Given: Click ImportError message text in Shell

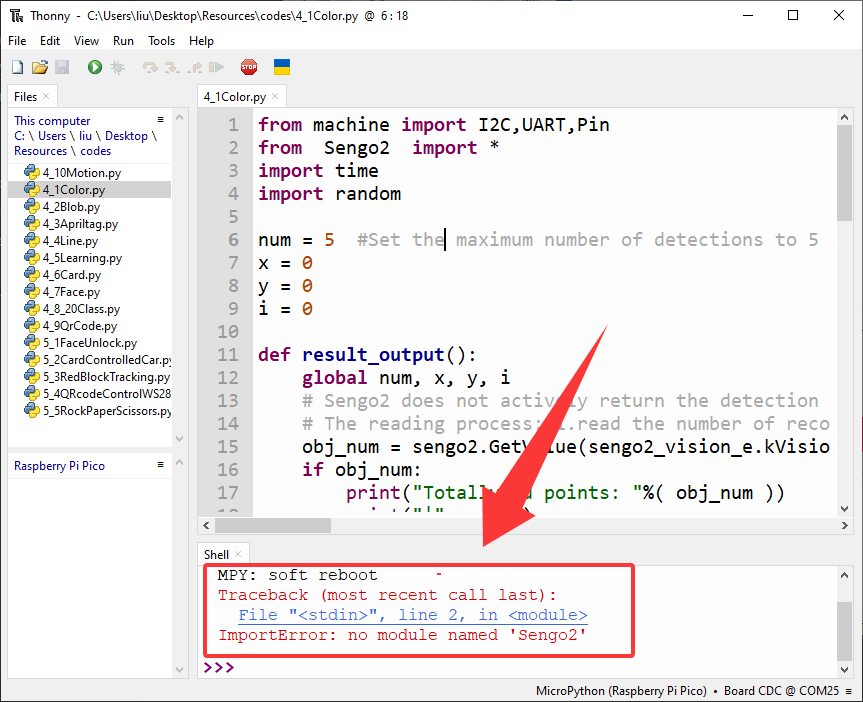Looking at the screenshot, I should pos(403,635).
